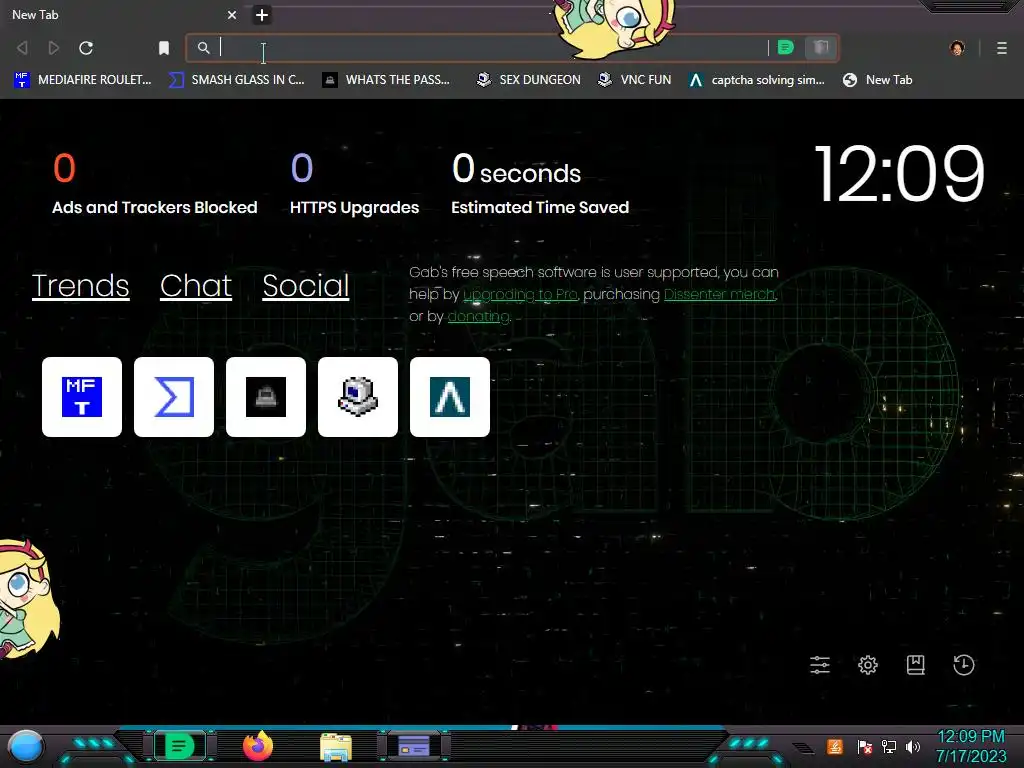Open the Start orb on the taskbar
1024x768 pixels.
[x=26, y=746]
